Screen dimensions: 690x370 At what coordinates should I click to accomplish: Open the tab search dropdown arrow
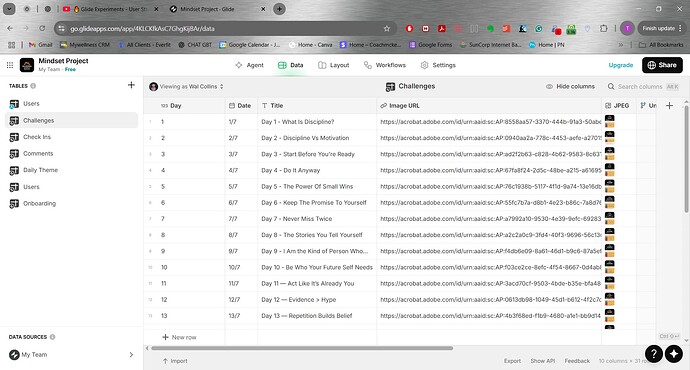click(x=9, y=9)
